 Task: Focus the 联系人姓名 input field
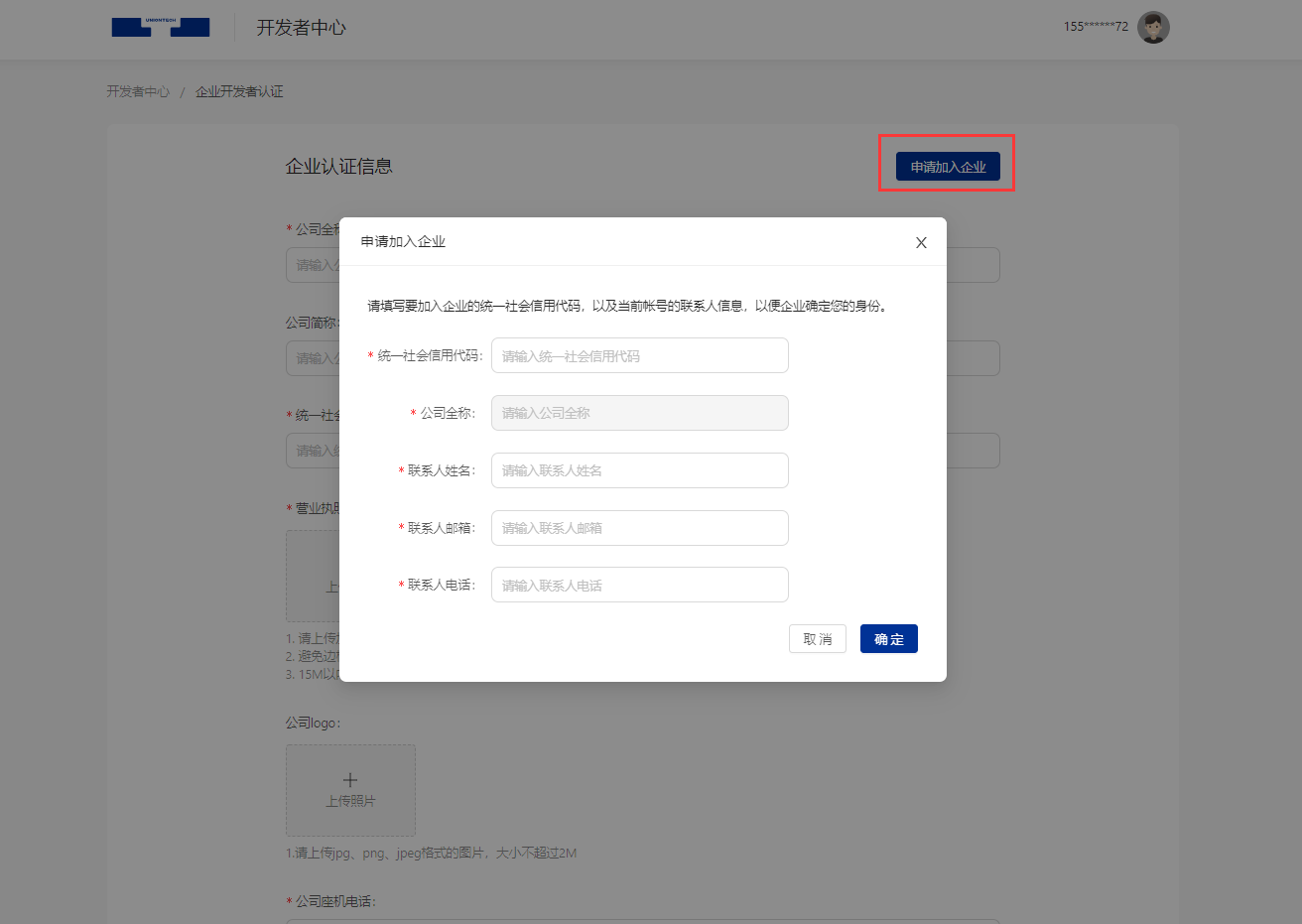click(x=639, y=470)
